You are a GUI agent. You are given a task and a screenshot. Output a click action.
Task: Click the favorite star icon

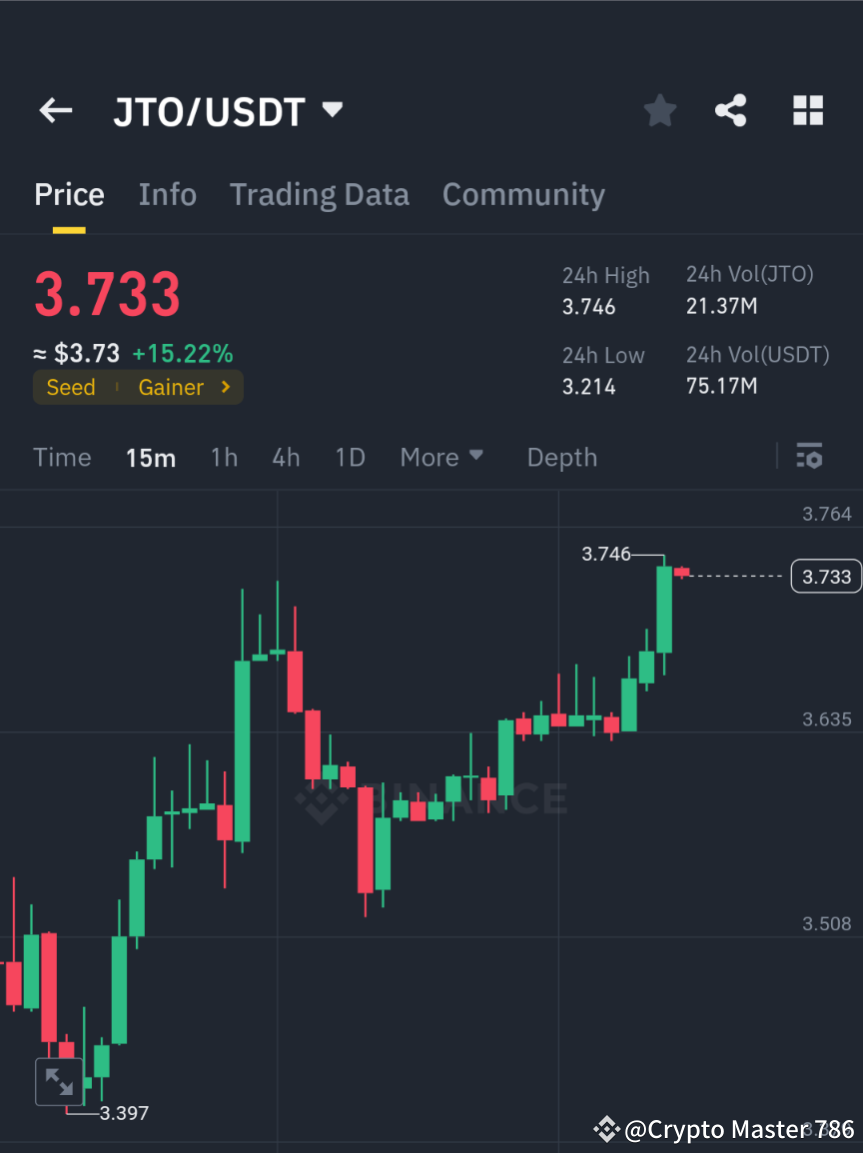click(x=659, y=111)
